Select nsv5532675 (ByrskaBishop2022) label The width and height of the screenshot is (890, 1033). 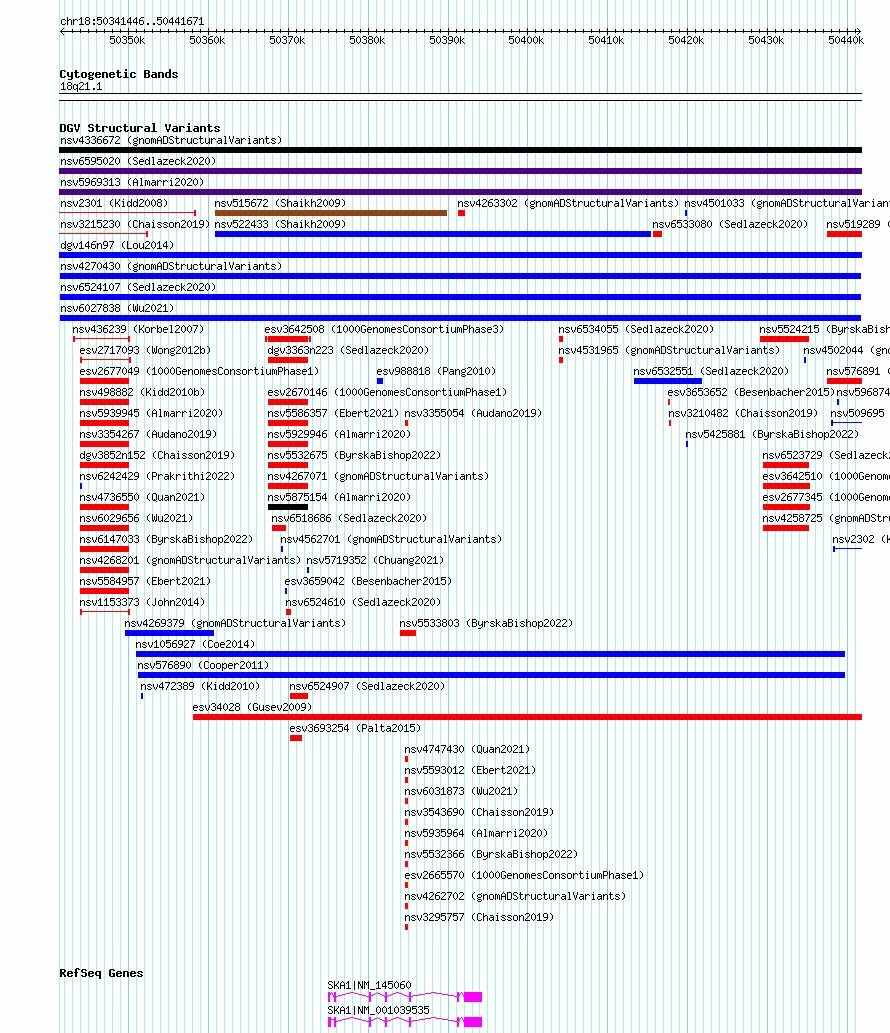coord(354,456)
